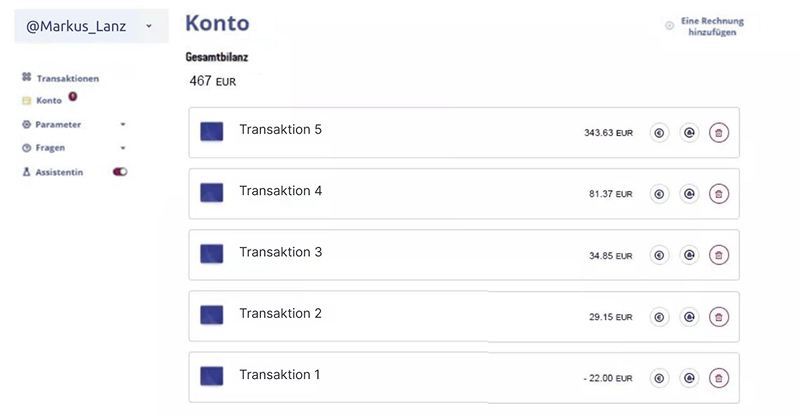Open the Transaktion 4 entry

point(281,191)
